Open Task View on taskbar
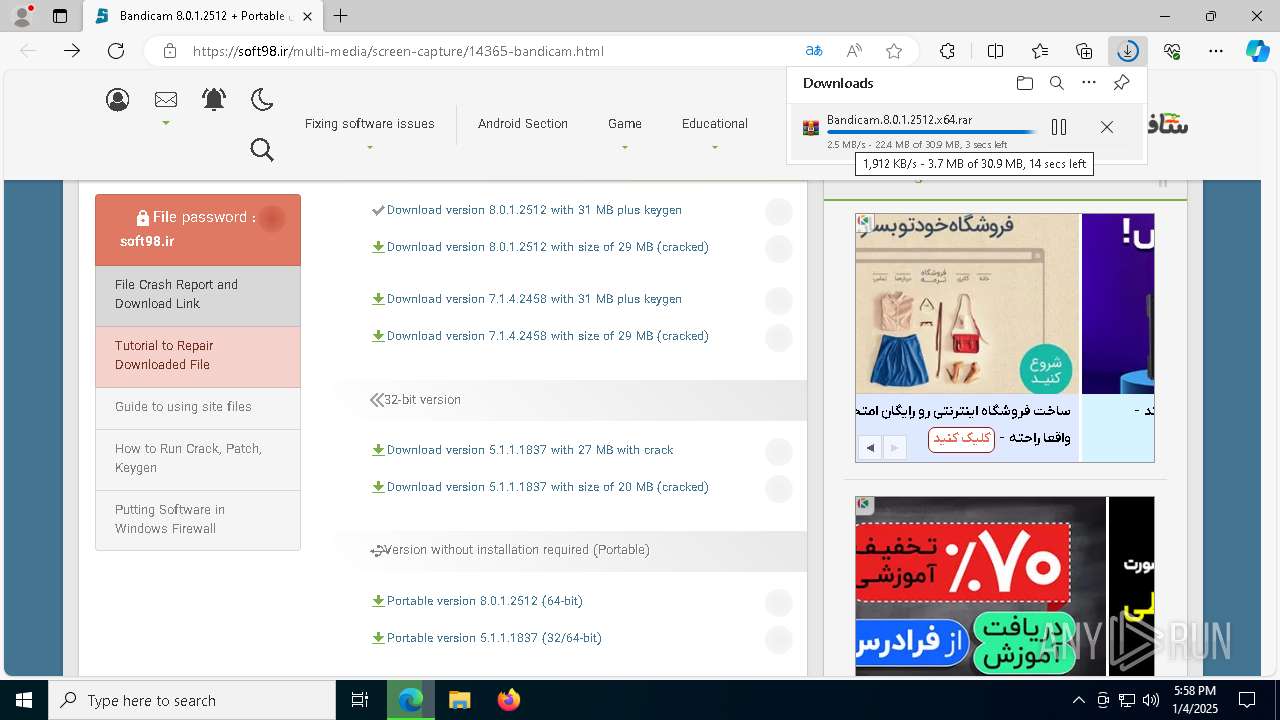The height and width of the screenshot is (720, 1280). point(360,700)
